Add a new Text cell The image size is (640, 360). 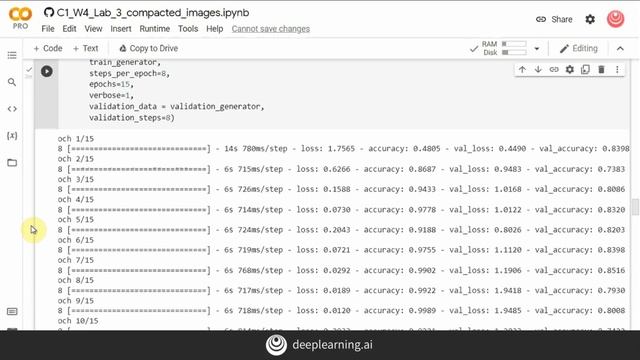[x=85, y=48]
